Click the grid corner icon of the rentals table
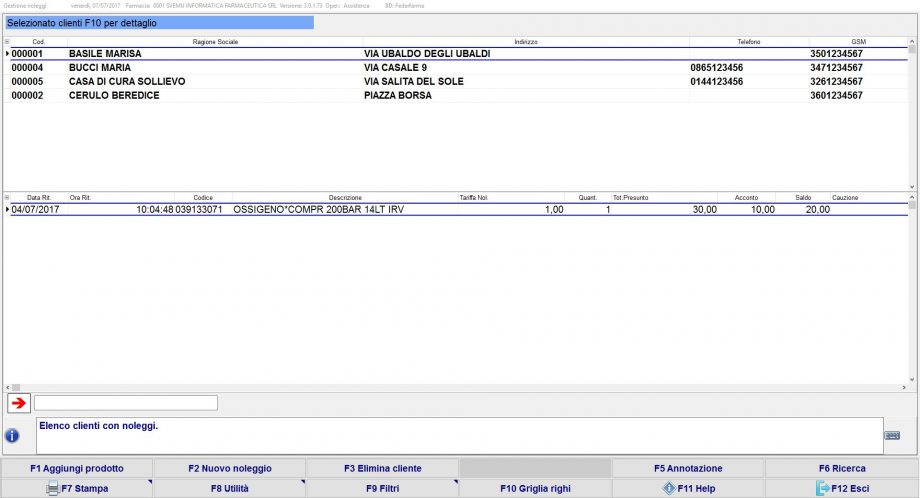 pos(8,198)
